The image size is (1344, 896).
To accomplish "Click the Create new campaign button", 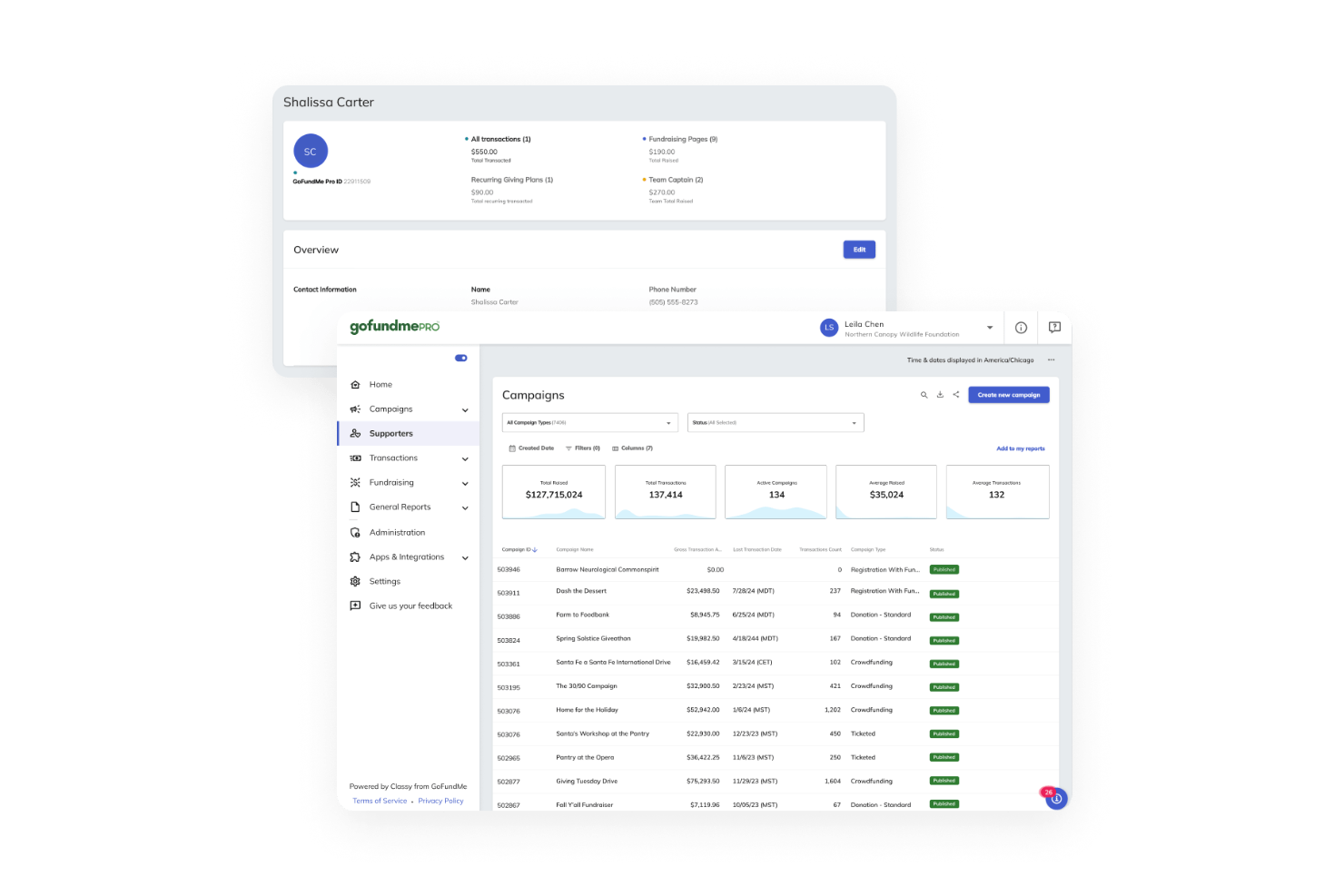I will pos(1008,395).
